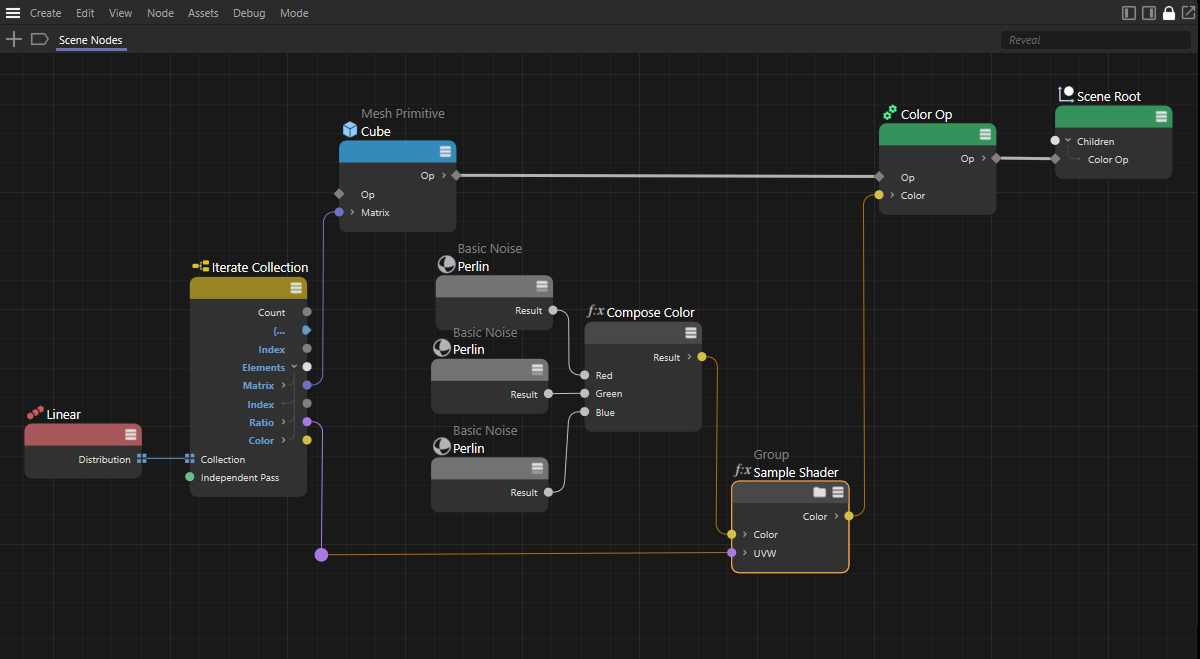Open the Compose Color node's menu icon
Image resolution: width=1200 pixels, height=659 pixels.
click(690, 333)
